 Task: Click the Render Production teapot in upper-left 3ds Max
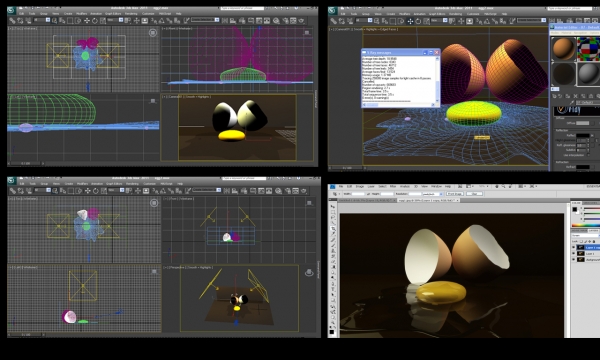(x=302, y=20)
